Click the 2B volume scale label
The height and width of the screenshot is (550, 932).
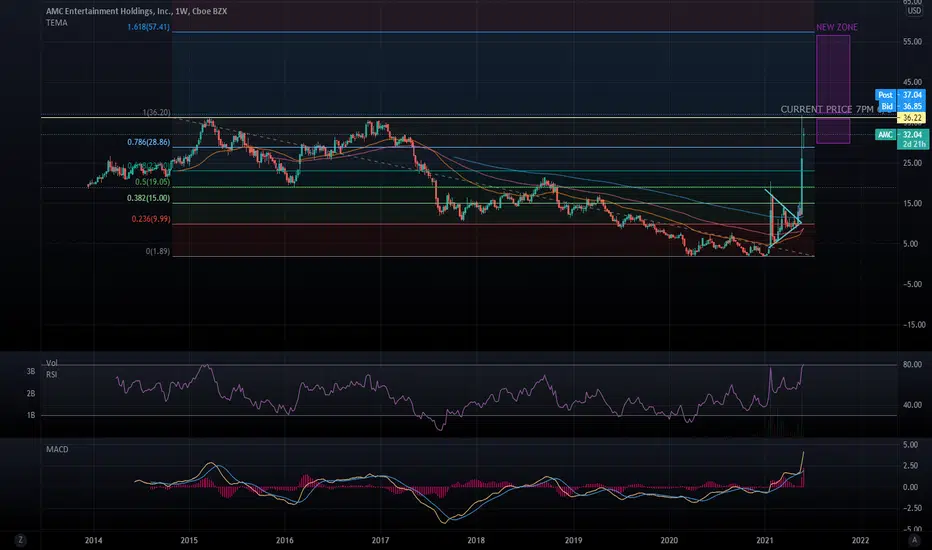[31, 393]
